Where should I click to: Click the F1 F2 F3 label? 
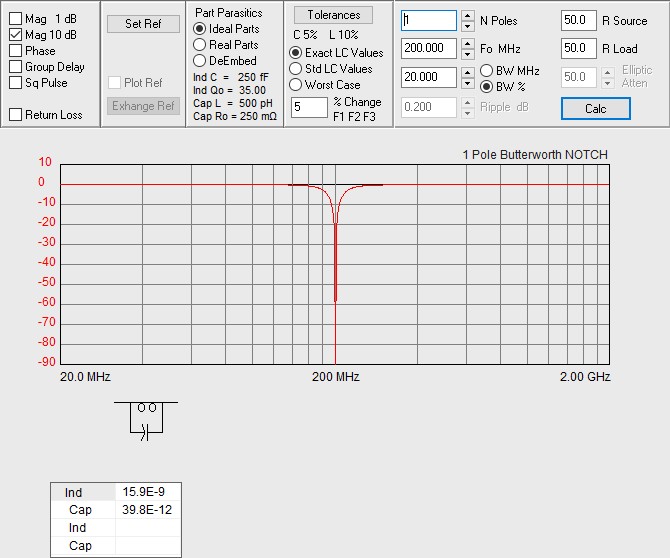pyautogui.click(x=354, y=117)
